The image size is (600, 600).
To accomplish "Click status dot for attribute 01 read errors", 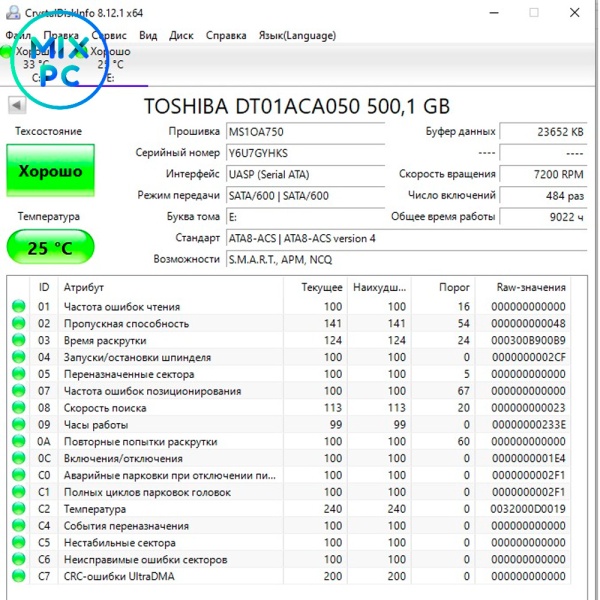I will pos(18,306).
